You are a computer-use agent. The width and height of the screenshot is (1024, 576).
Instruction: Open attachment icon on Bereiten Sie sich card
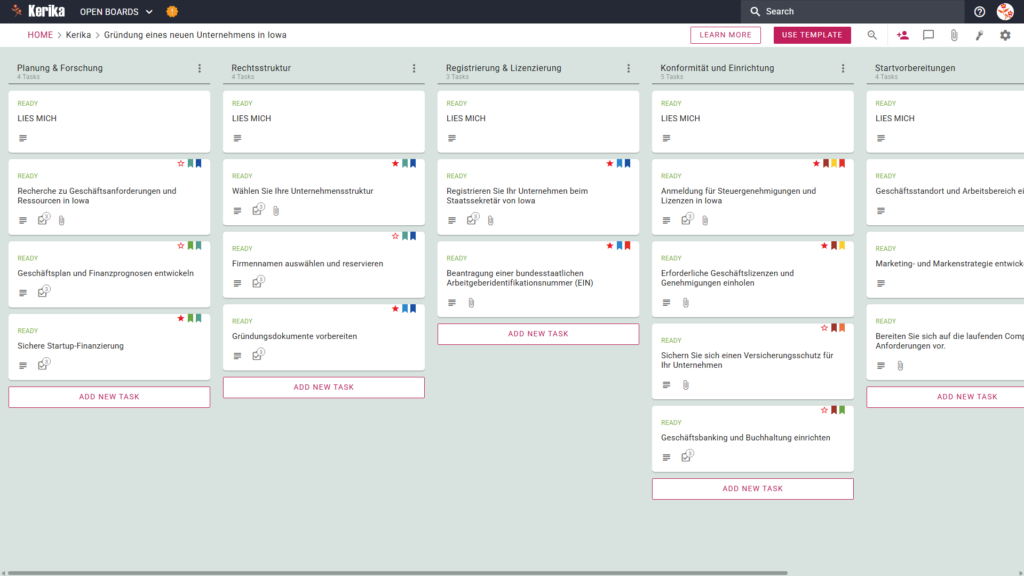pos(900,366)
